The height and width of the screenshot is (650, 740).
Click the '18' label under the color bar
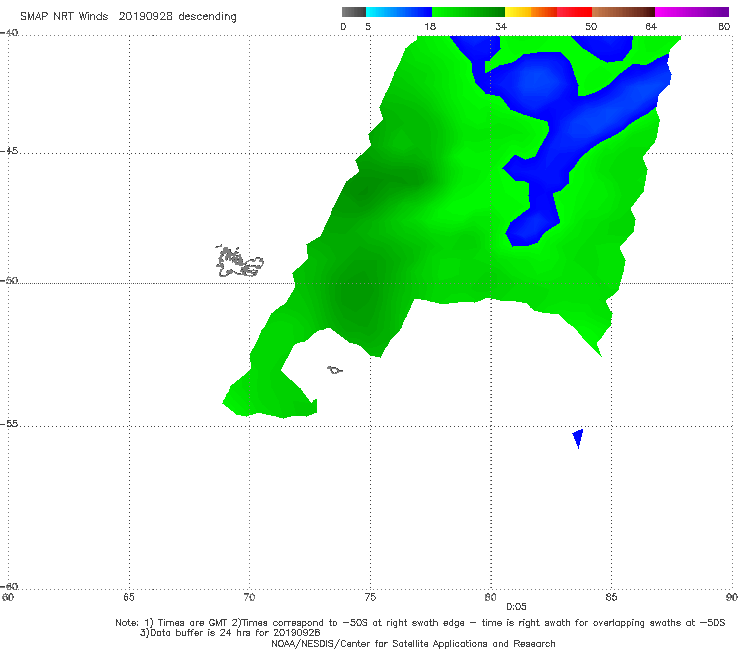(x=430, y=26)
